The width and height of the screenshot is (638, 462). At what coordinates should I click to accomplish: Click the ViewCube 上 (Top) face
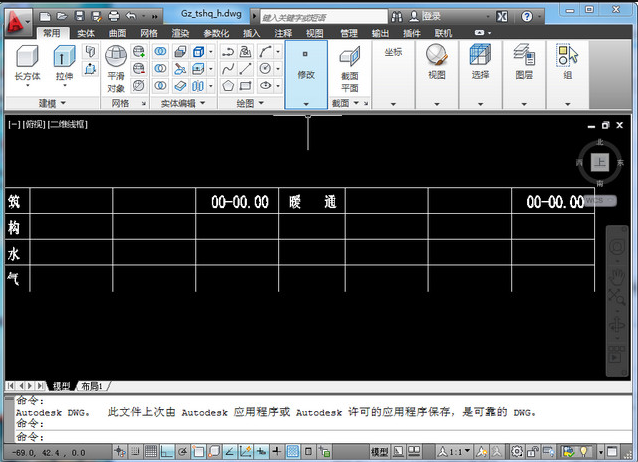point(600,162)
